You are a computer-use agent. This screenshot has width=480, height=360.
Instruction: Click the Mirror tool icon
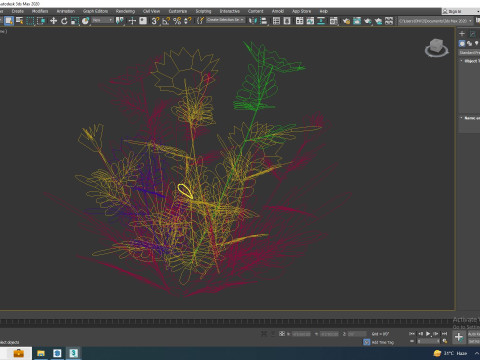[x=253, y=21]
